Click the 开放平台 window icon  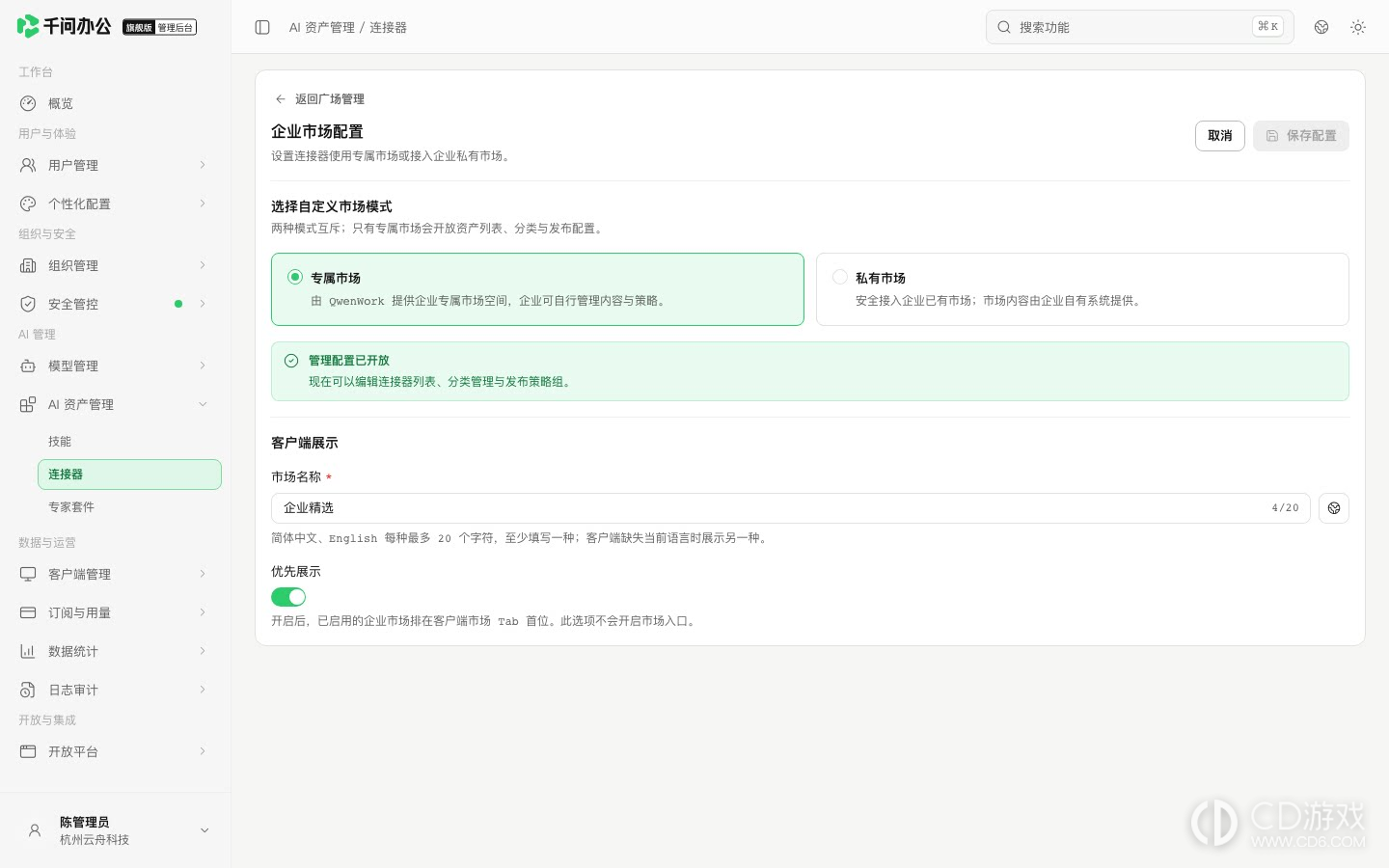point(28,751)
